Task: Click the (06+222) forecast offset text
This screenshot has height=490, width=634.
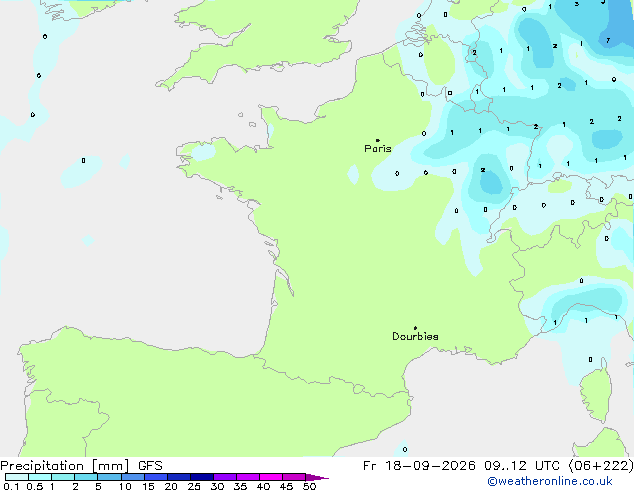Action: tap(601, 466)
